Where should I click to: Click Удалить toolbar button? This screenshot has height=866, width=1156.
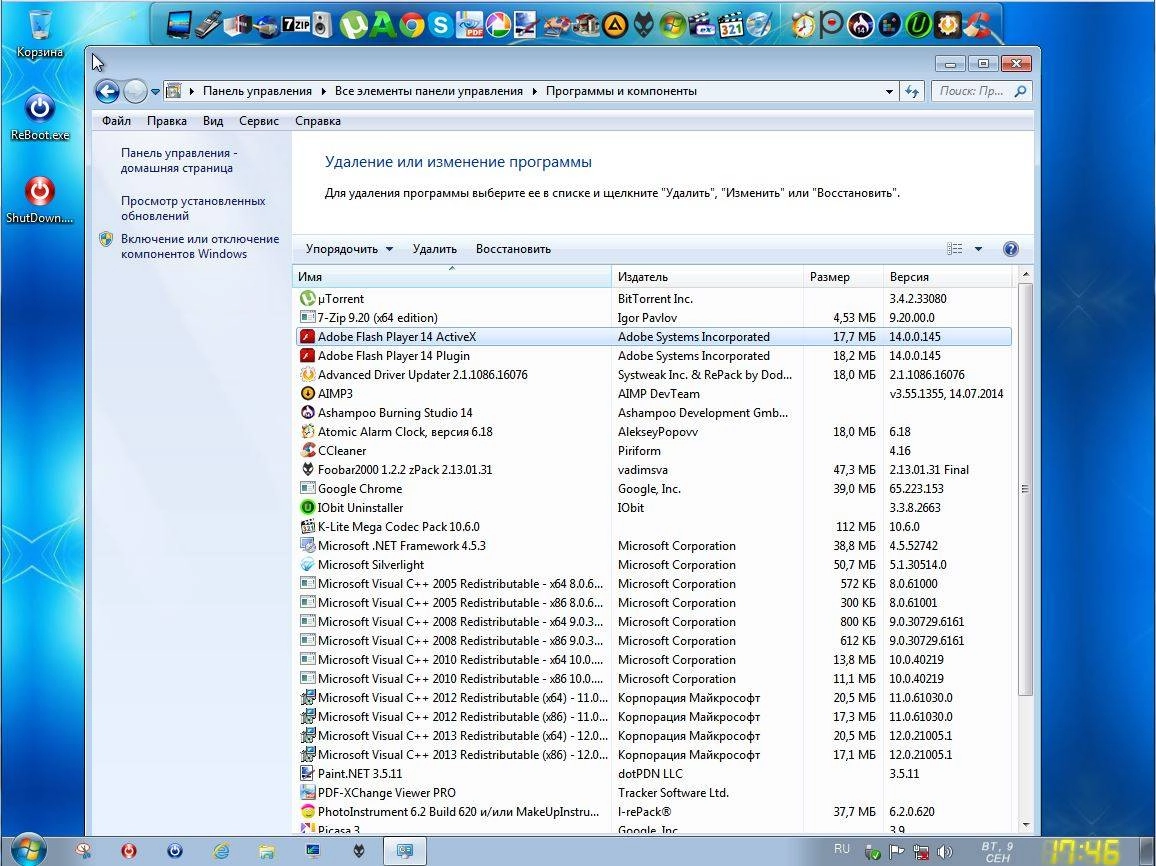click(x=434, y=249)
